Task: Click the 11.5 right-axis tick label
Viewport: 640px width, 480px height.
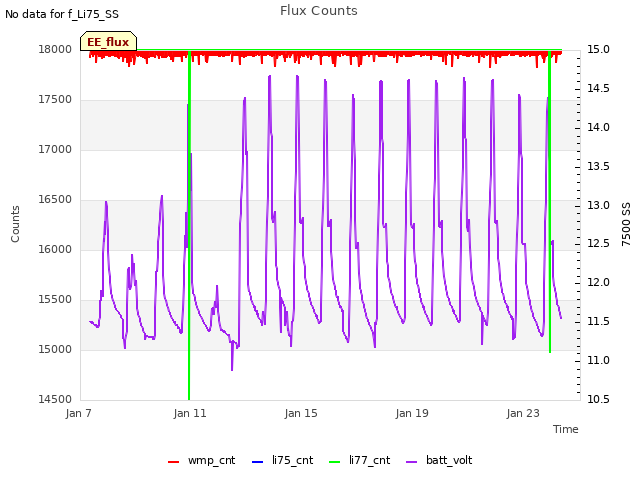Action: coord(598,322)
